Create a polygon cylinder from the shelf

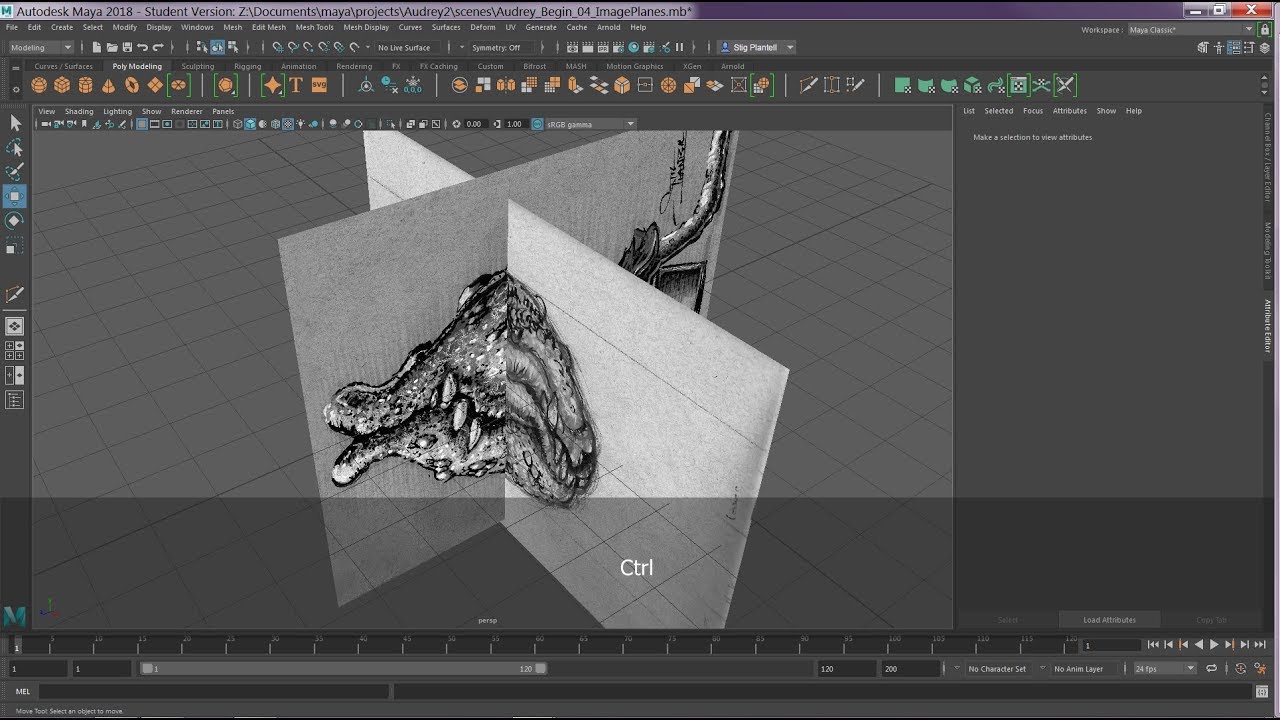click(85, 85)
